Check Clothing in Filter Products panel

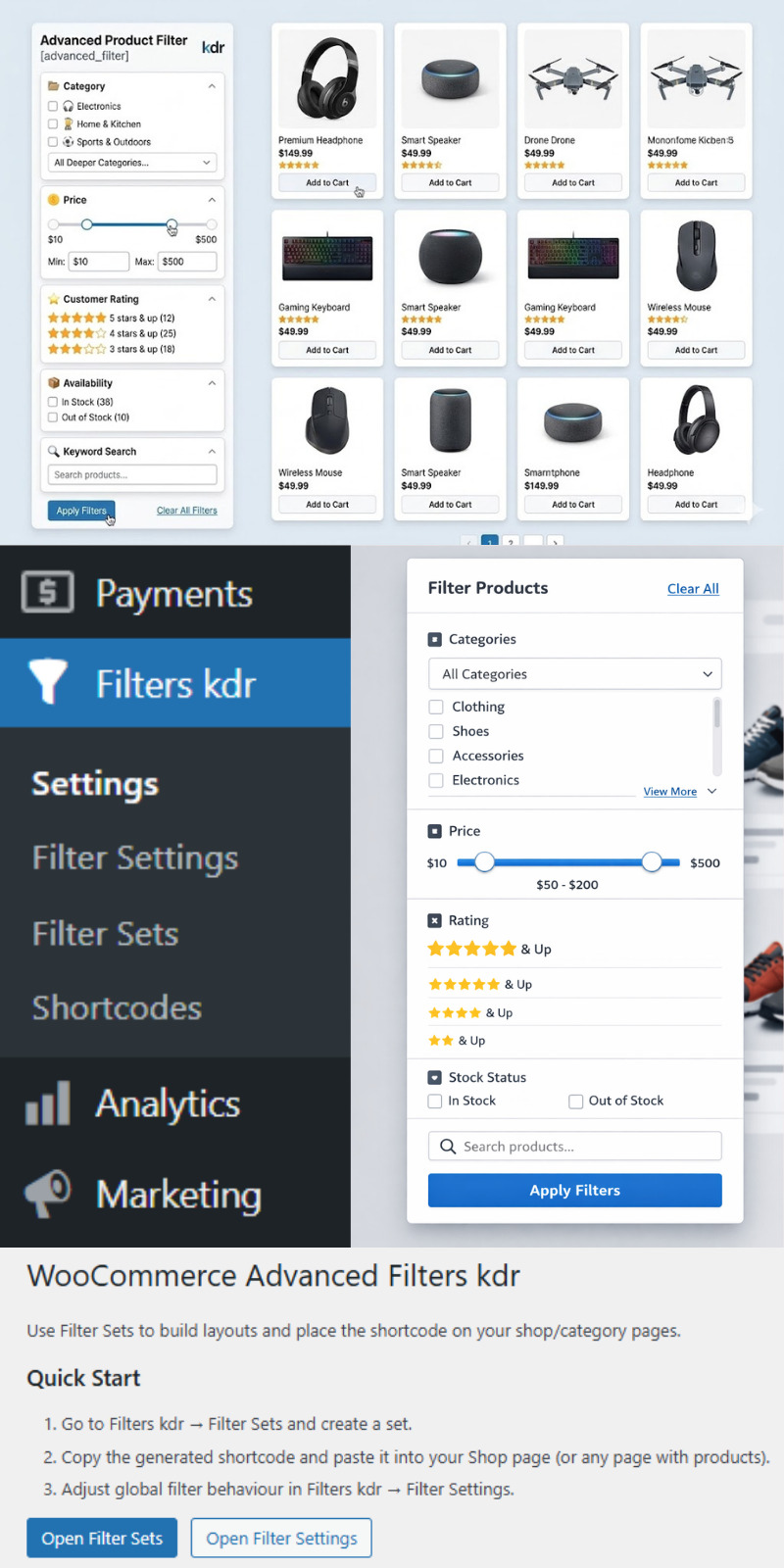point(436,707)
